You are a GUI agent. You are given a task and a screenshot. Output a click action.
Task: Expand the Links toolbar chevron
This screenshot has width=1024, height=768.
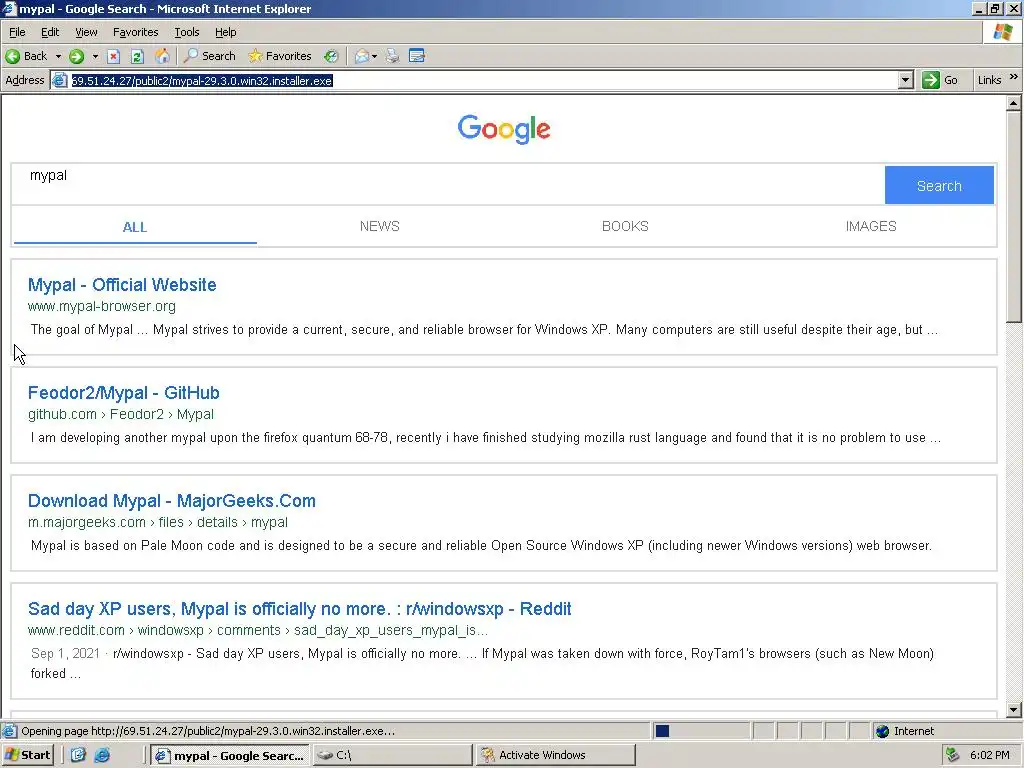pos(1014,77)
